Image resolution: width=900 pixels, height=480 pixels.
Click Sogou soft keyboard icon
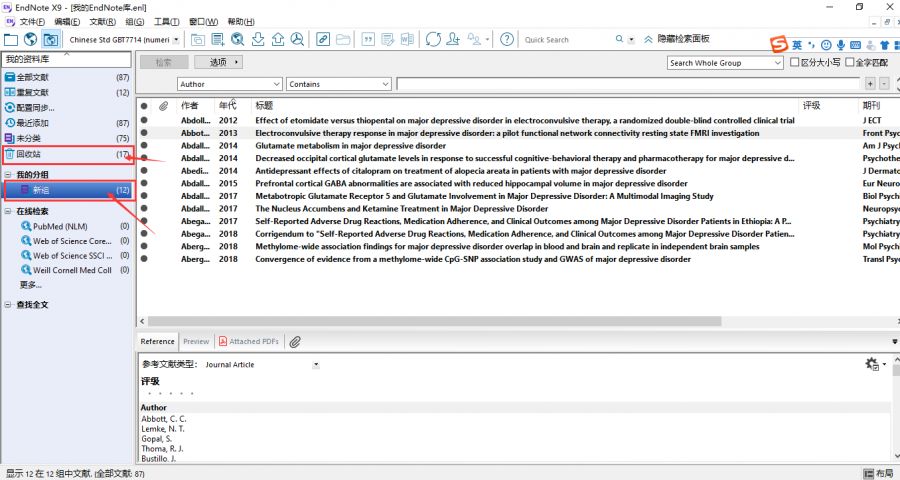pos(855,45)
